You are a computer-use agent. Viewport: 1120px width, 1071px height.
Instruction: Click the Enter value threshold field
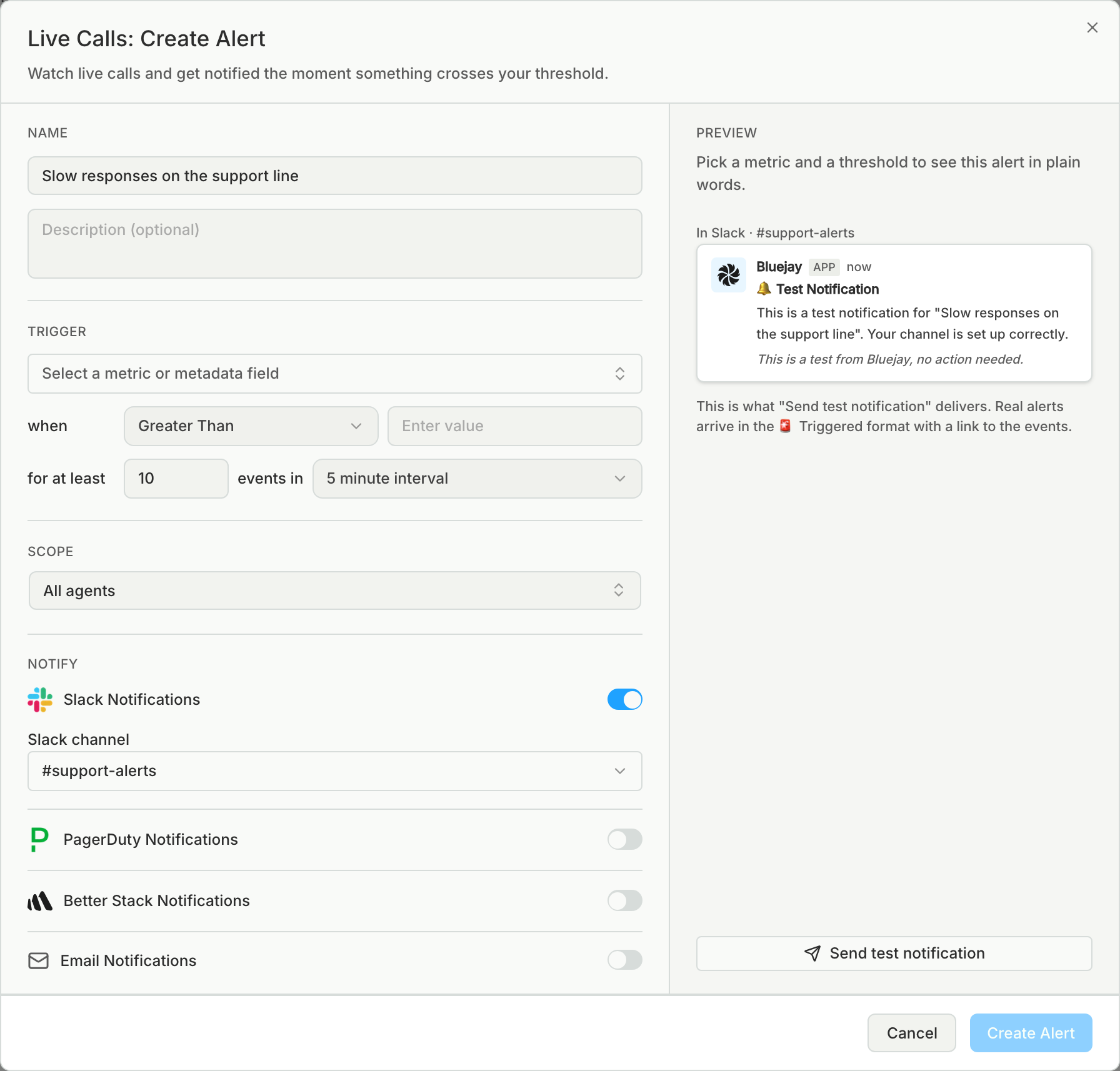(515, 426)
